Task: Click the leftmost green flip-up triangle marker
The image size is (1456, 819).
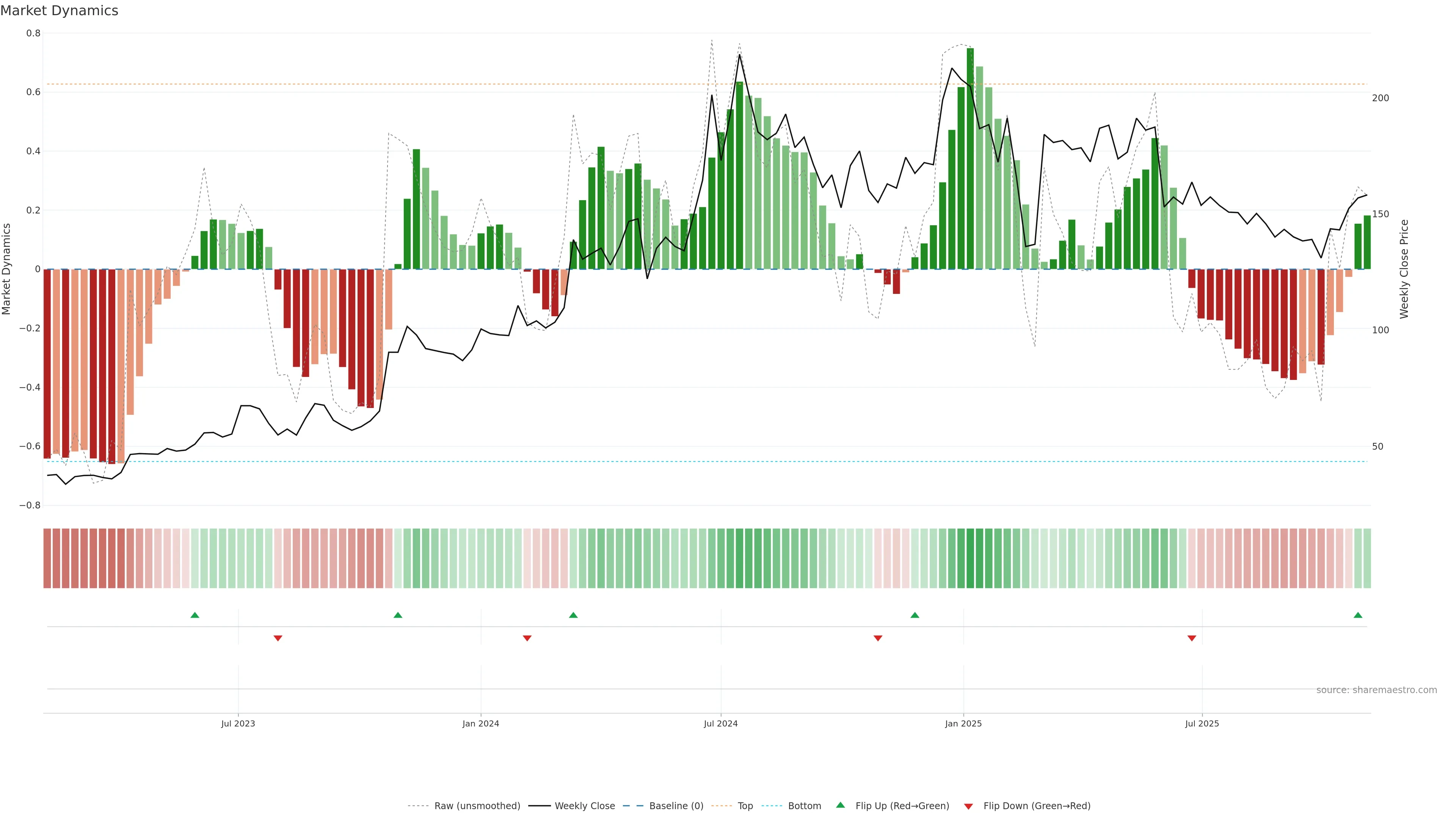Action: click(x=195, y=615)
